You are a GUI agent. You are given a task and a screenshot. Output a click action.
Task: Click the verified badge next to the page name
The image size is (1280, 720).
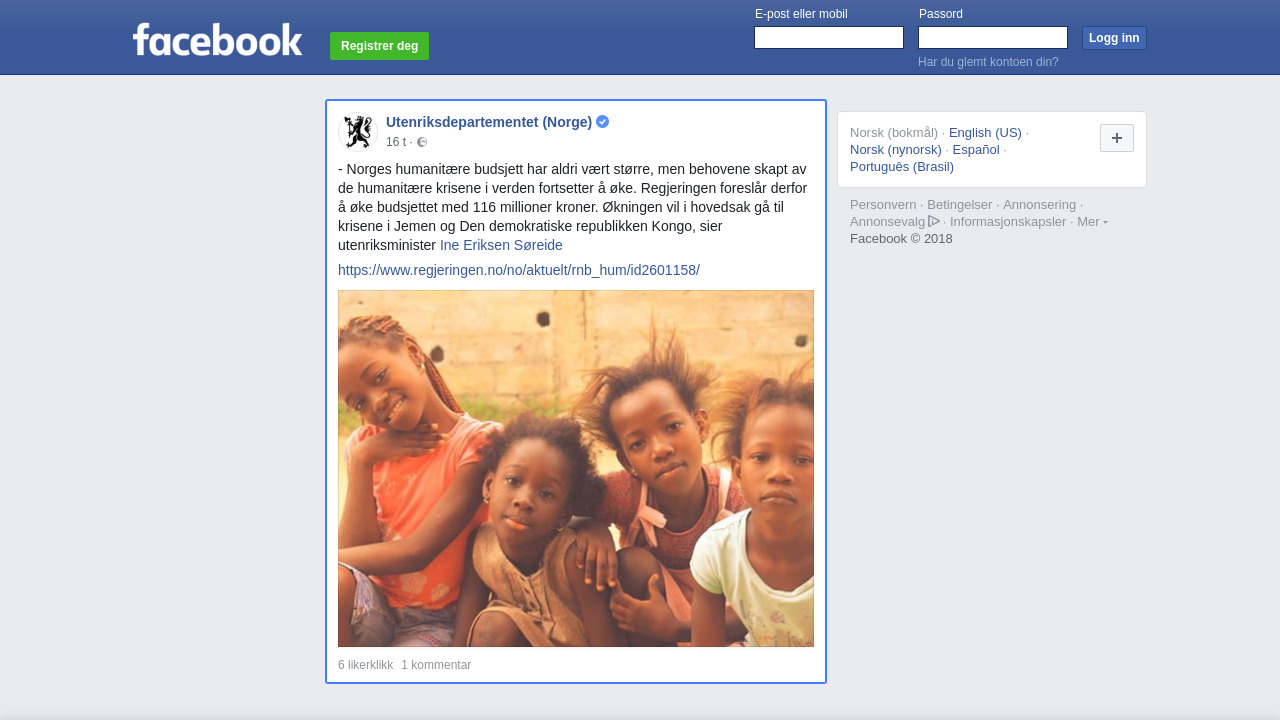click(603, 122)
